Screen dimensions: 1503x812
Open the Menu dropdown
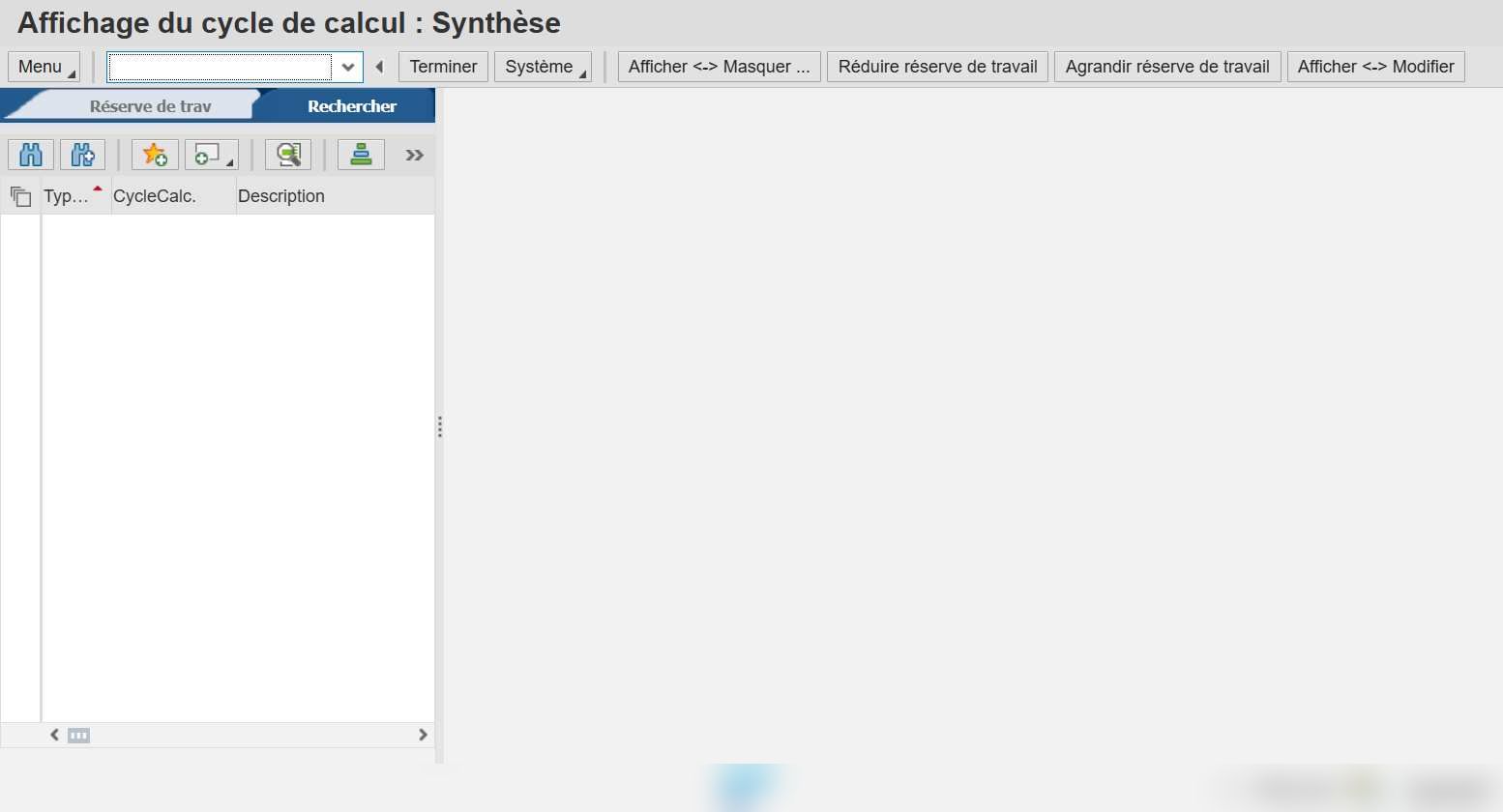[x=44, y=67]
